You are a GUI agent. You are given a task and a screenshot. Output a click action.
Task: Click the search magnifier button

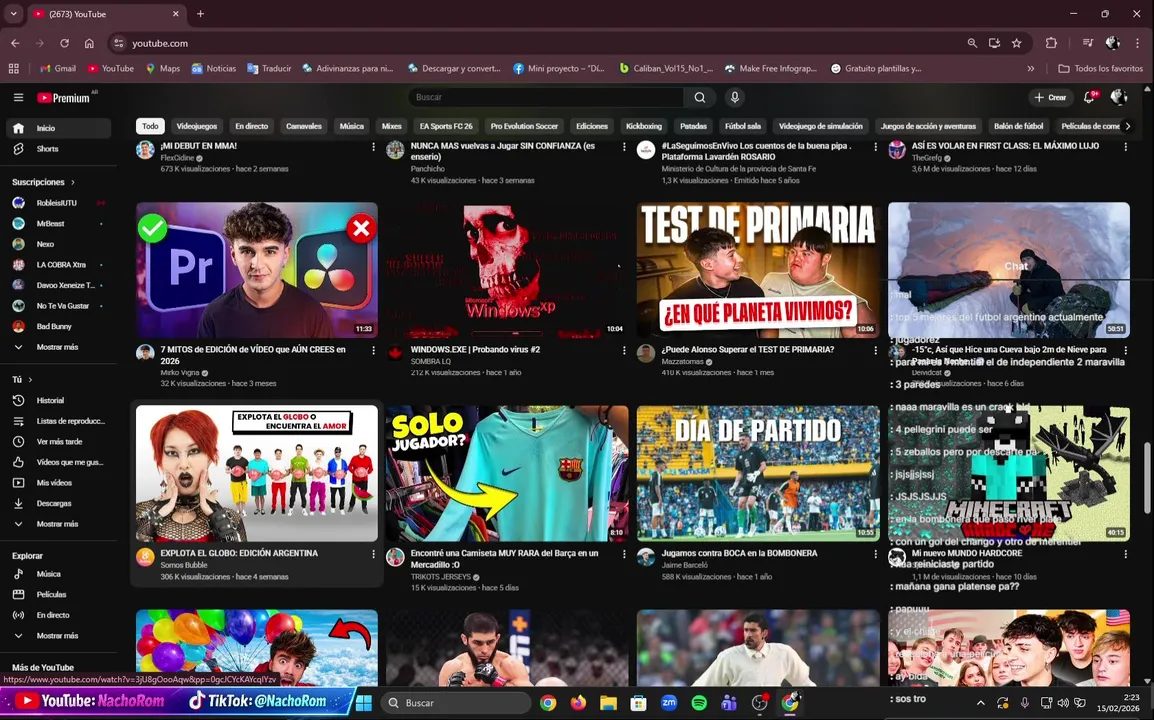coord(700,97)
